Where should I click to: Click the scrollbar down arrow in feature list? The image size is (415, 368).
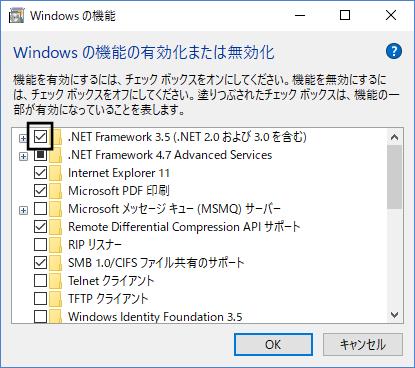click(395, 315)
